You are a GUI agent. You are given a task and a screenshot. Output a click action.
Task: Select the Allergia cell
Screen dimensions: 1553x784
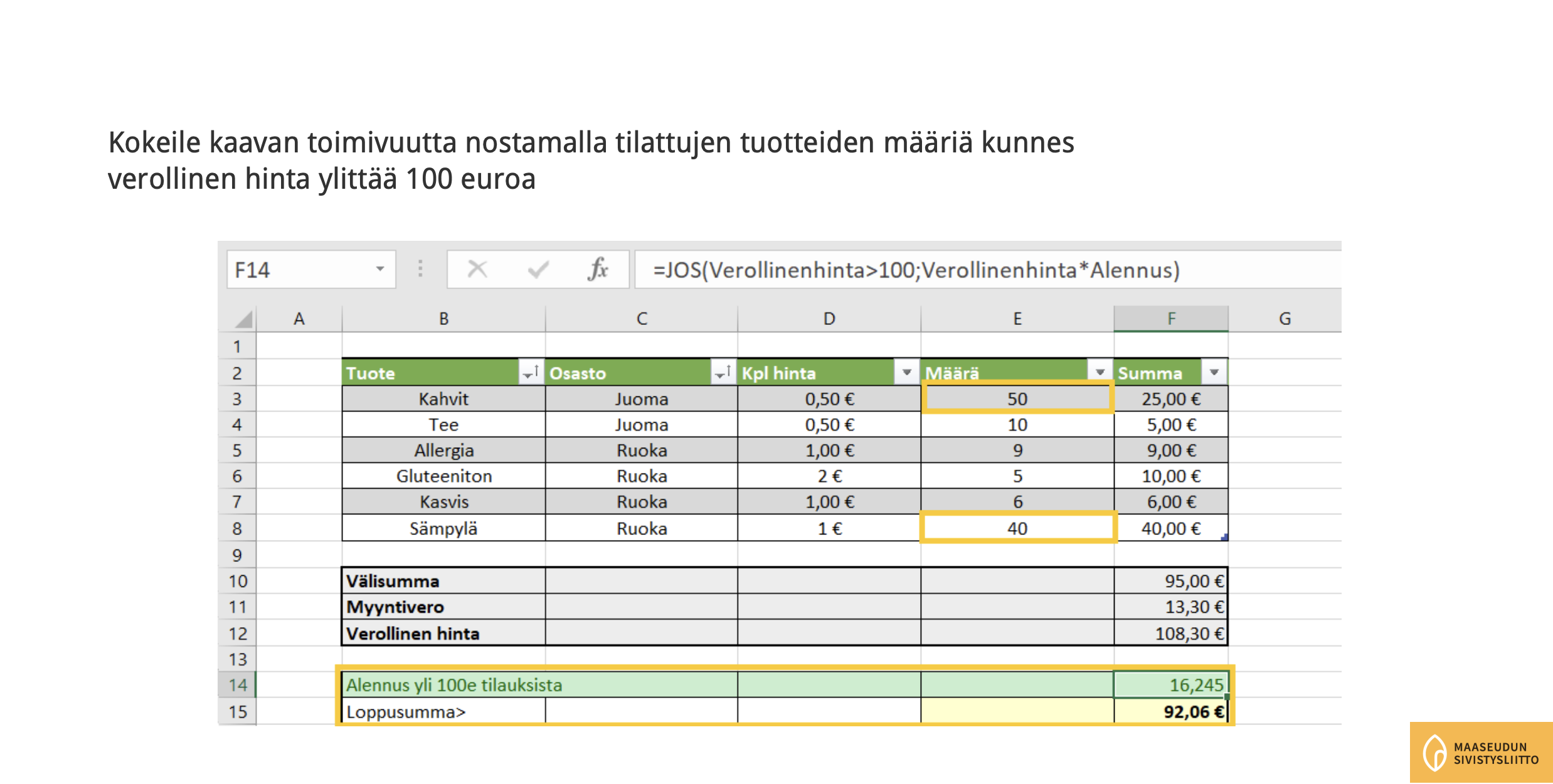443,450
